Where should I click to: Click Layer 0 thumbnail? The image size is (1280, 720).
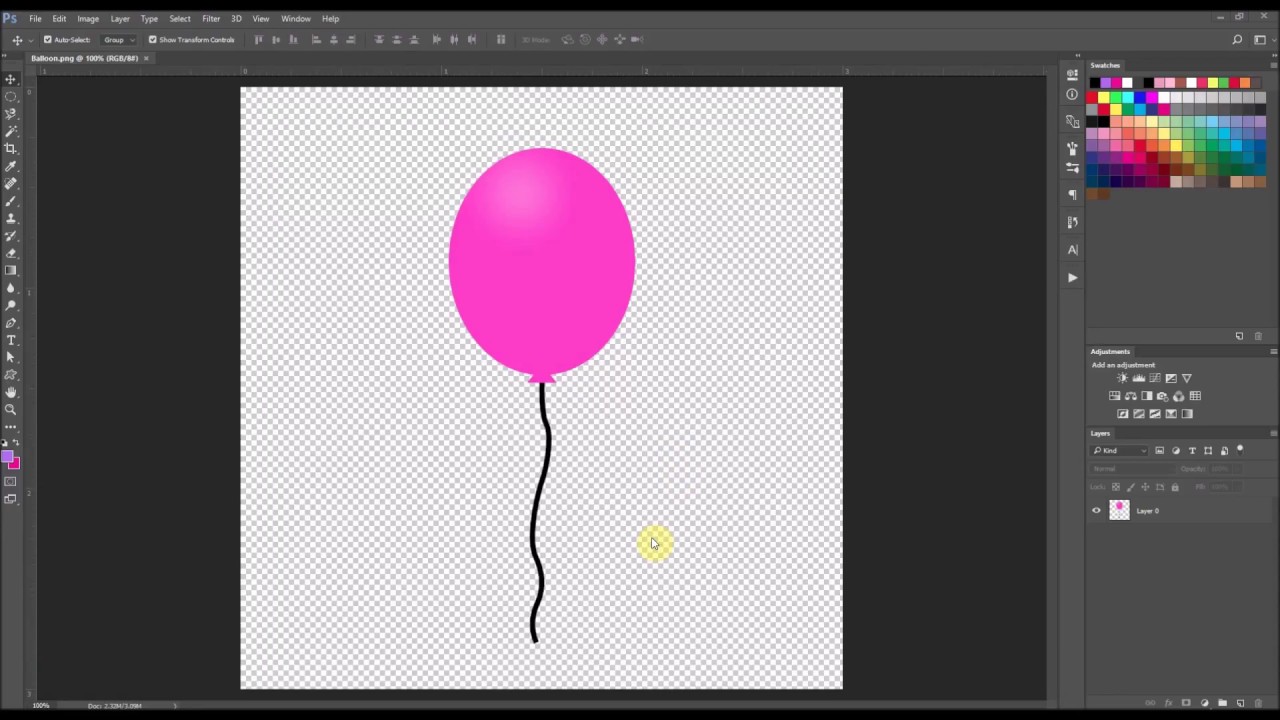(1119, 511)
